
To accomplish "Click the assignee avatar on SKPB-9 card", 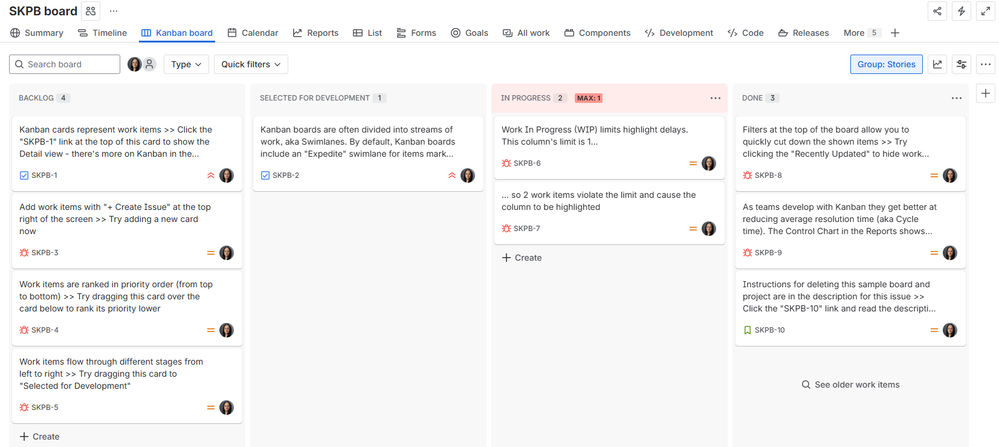I will click(950, 253).
